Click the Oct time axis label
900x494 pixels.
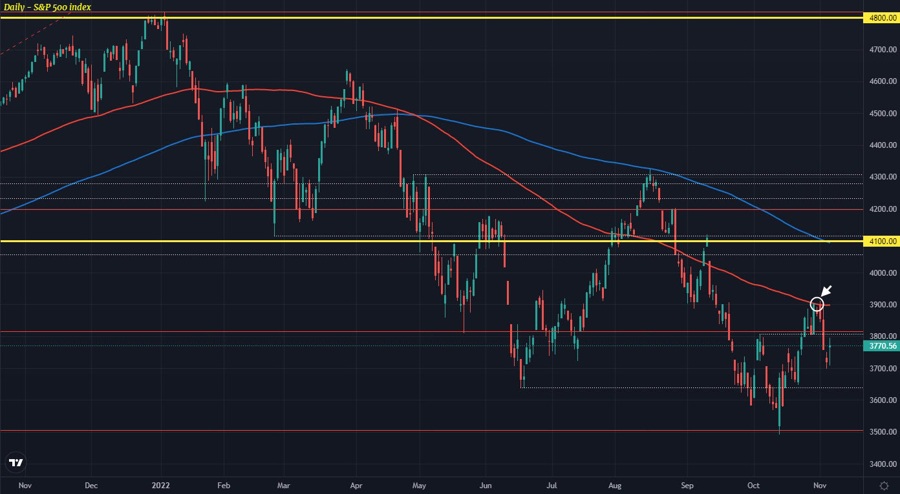coord(753,485)
